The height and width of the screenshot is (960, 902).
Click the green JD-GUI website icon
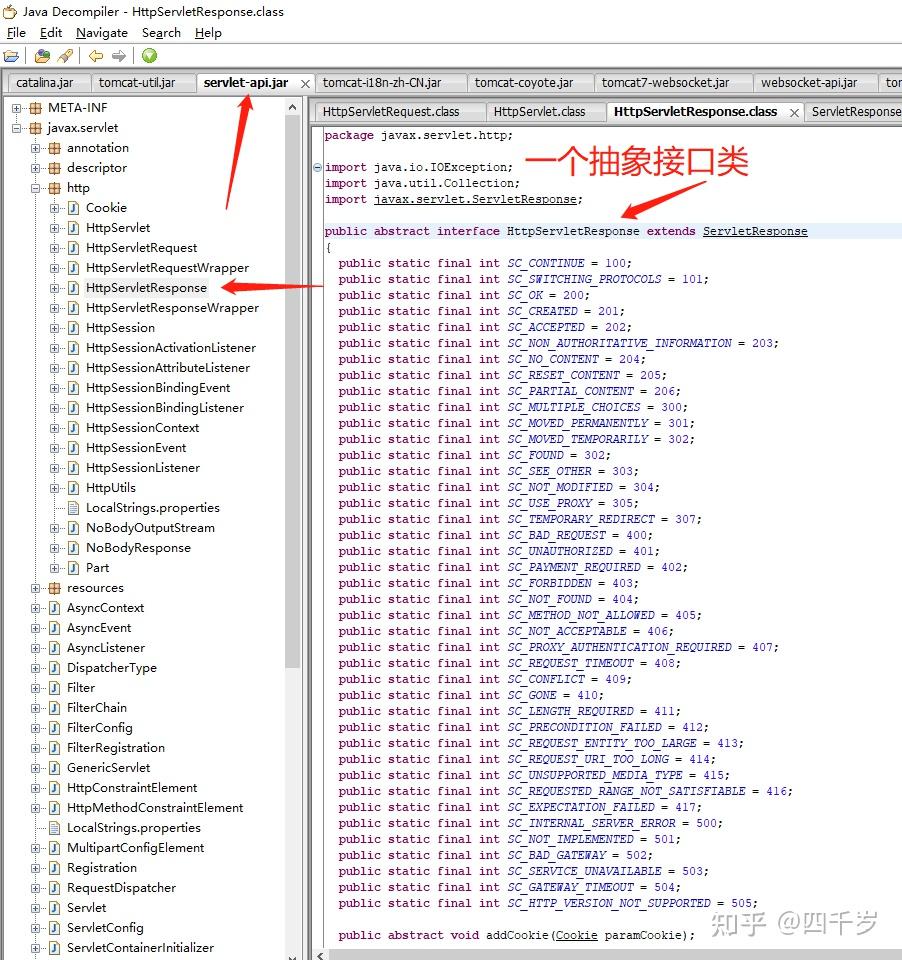(x=149, y=56)
